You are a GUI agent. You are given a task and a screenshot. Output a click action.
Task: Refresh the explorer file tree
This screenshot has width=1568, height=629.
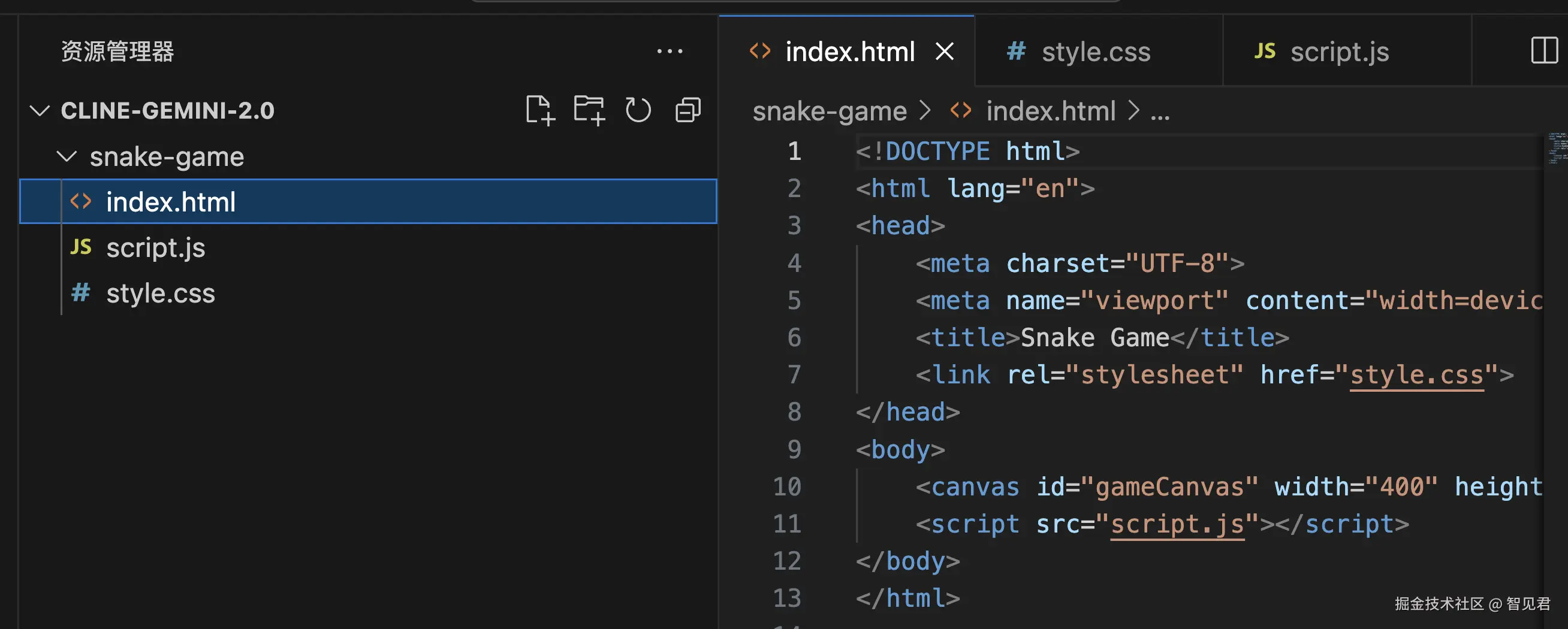pos(638,110)
